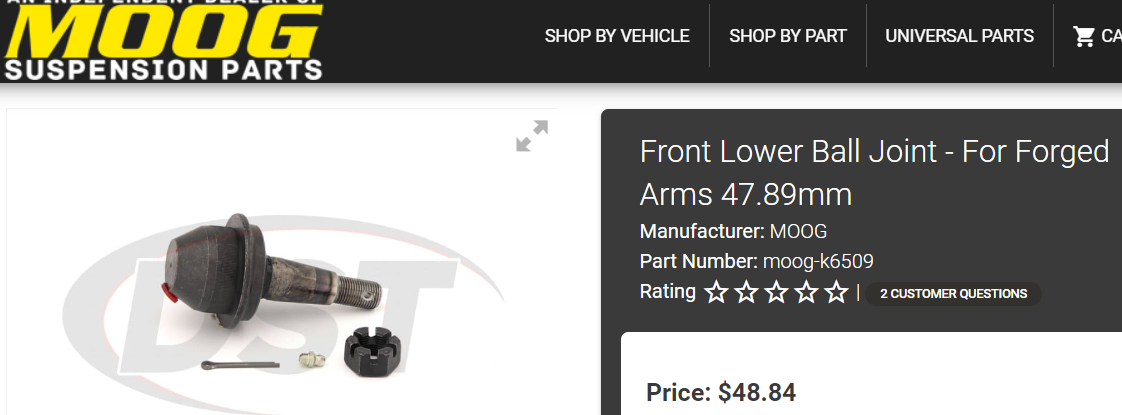This screenshot has height=415, width=1122.
Task: Open the Universal Parts menu
Action: 960,36
